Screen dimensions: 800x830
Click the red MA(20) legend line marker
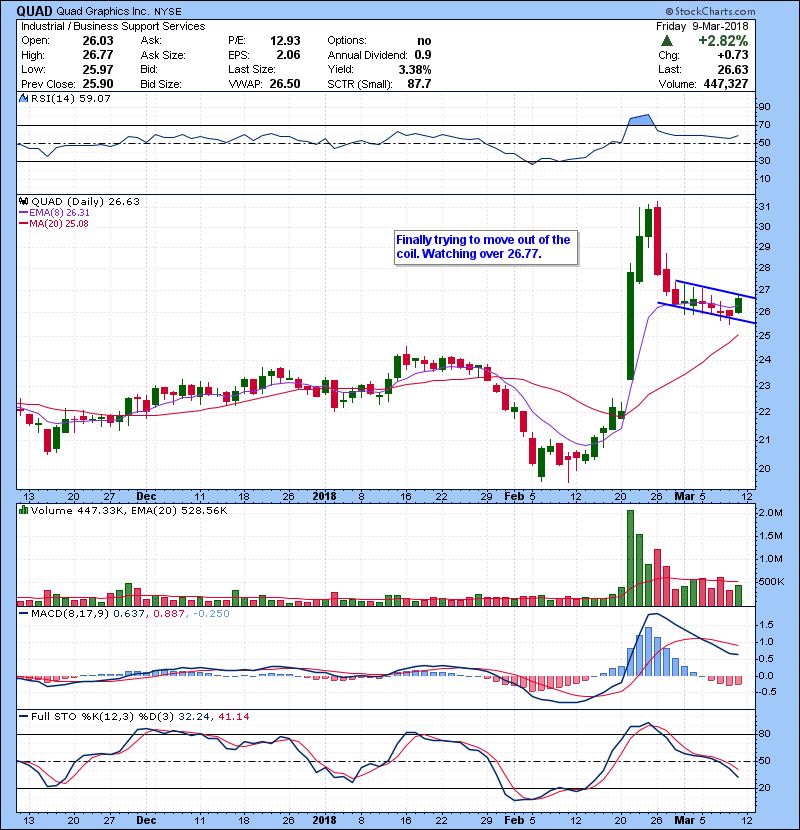point(23,224)
